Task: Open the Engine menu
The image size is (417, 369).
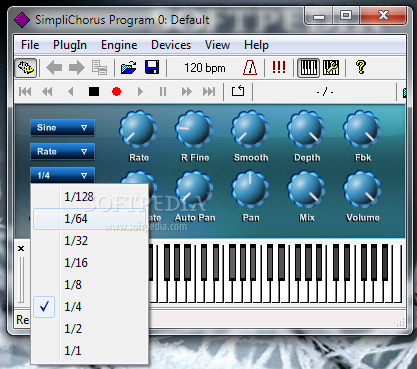Action: [119, 45]
